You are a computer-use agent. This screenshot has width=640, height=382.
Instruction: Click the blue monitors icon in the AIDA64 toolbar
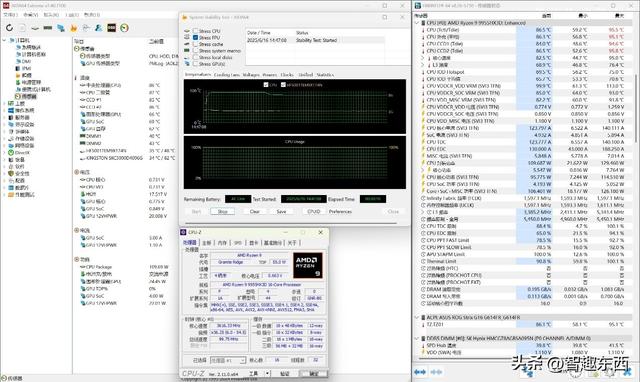coord(61,28)
